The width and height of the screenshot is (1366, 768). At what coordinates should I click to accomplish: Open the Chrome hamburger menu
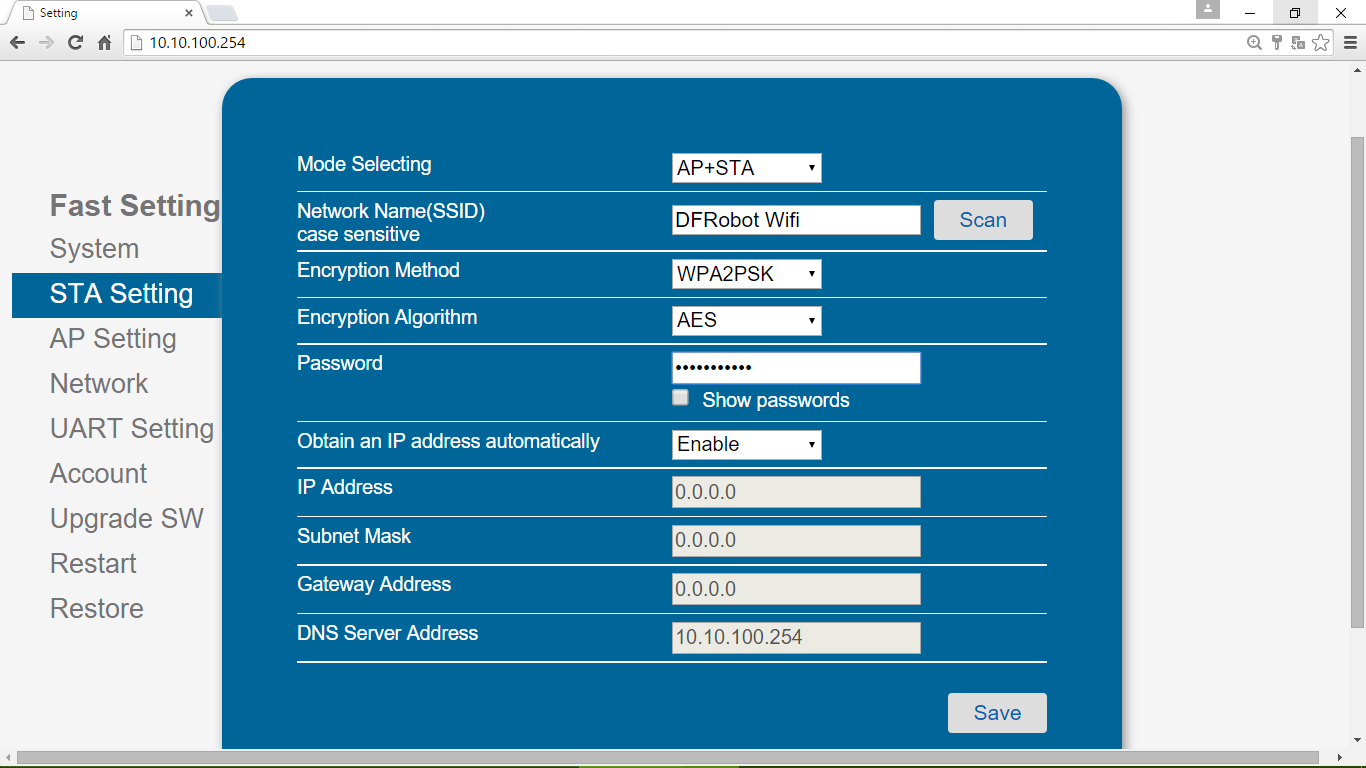point(1350,43)
